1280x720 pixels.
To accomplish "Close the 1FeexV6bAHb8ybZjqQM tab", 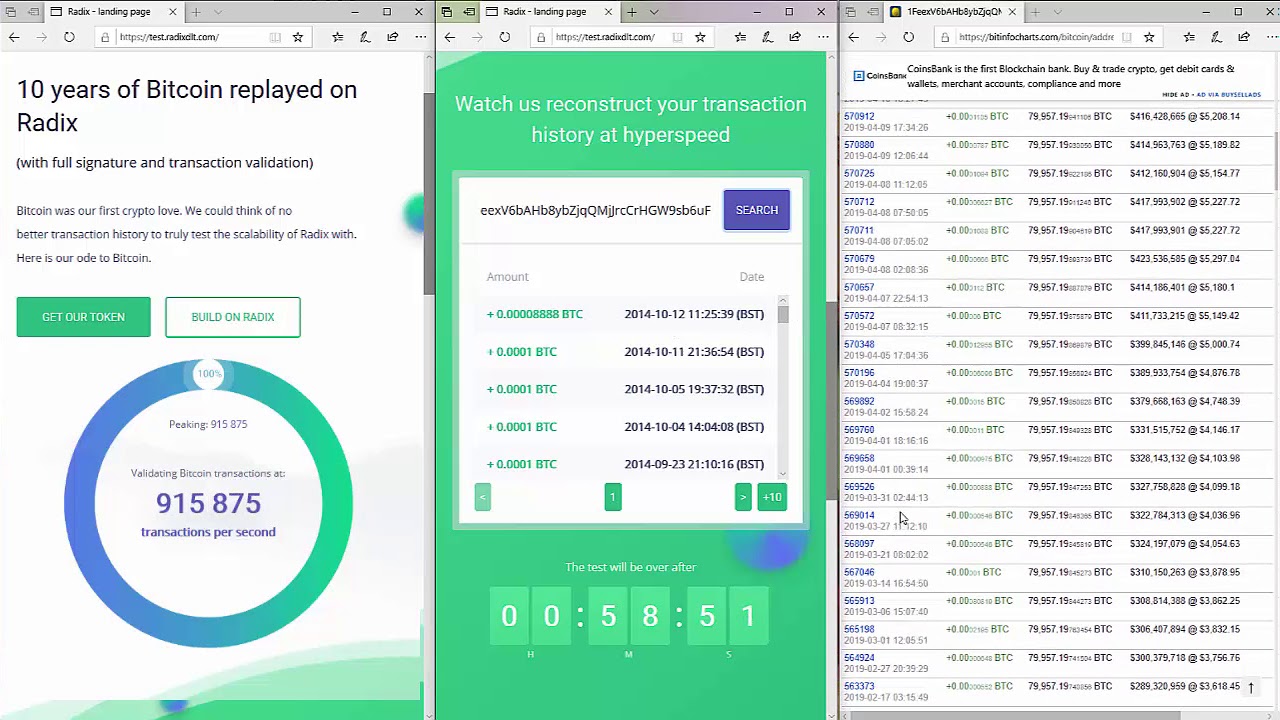I will click(x=1012, y=12).
